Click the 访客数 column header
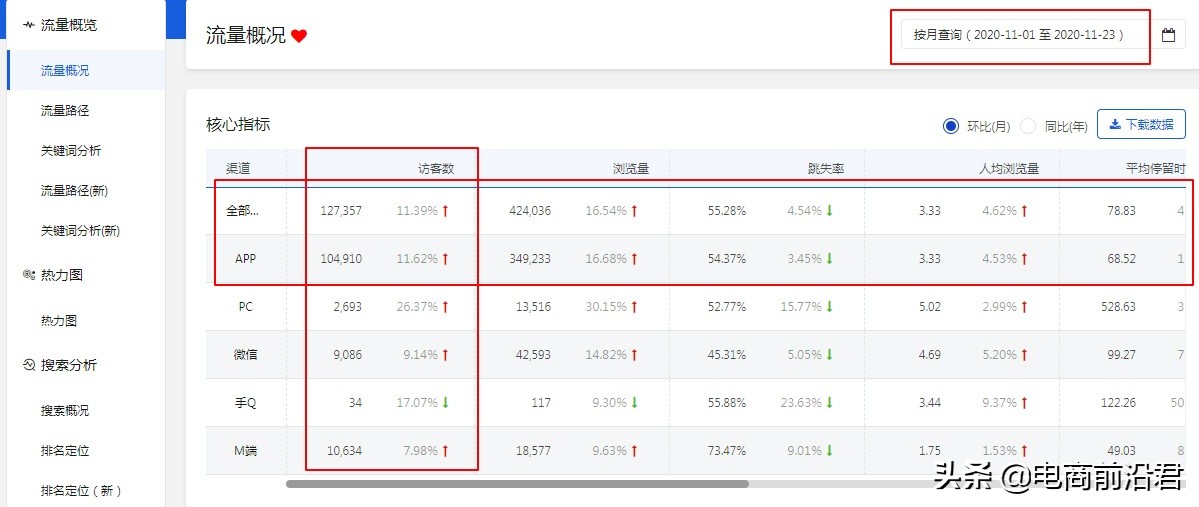1199x507 pixels. (x=436, y=168)
